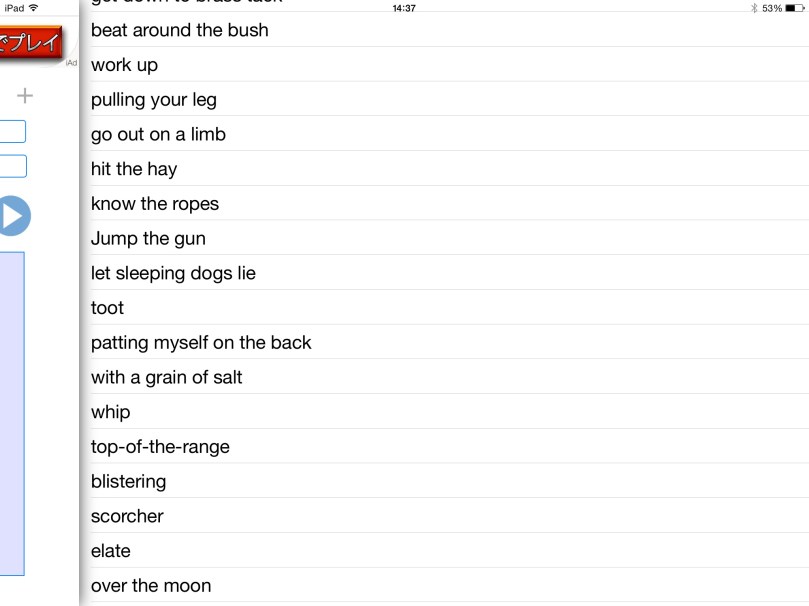
Task: Tap the Wi-Fi signal icon
Action: (34, 8)
